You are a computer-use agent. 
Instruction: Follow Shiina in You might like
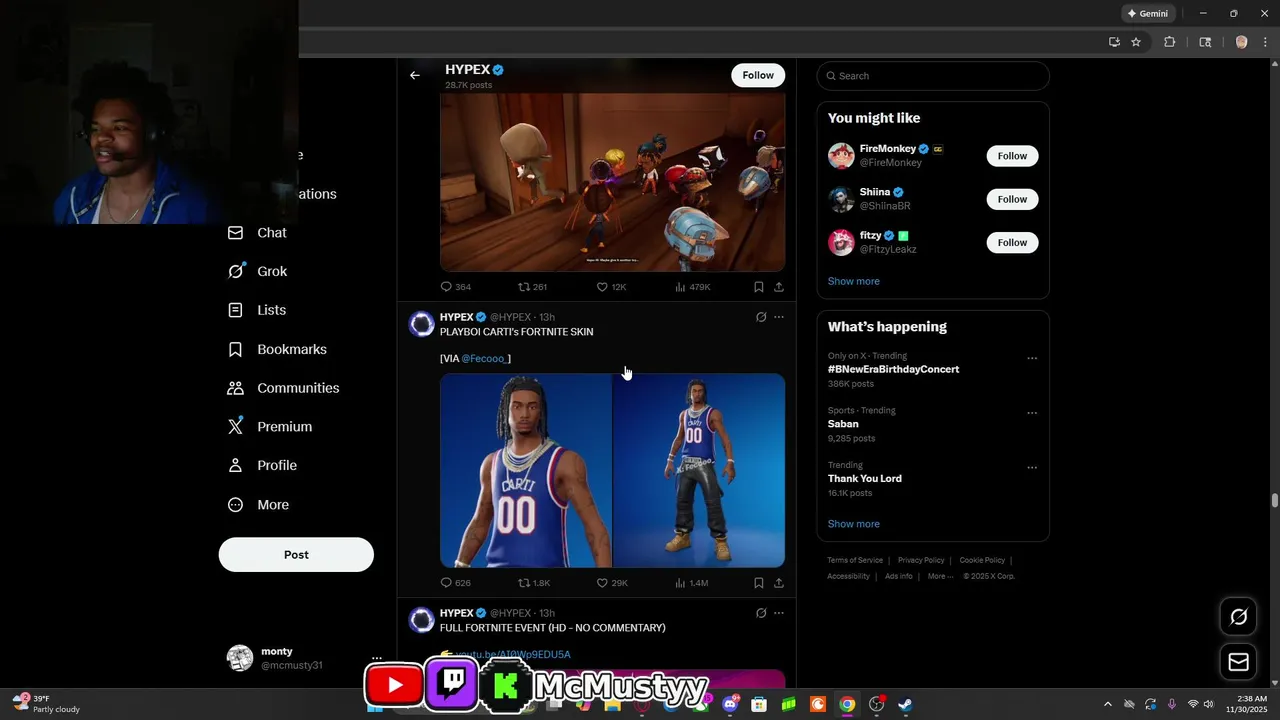click(1012, 199)
